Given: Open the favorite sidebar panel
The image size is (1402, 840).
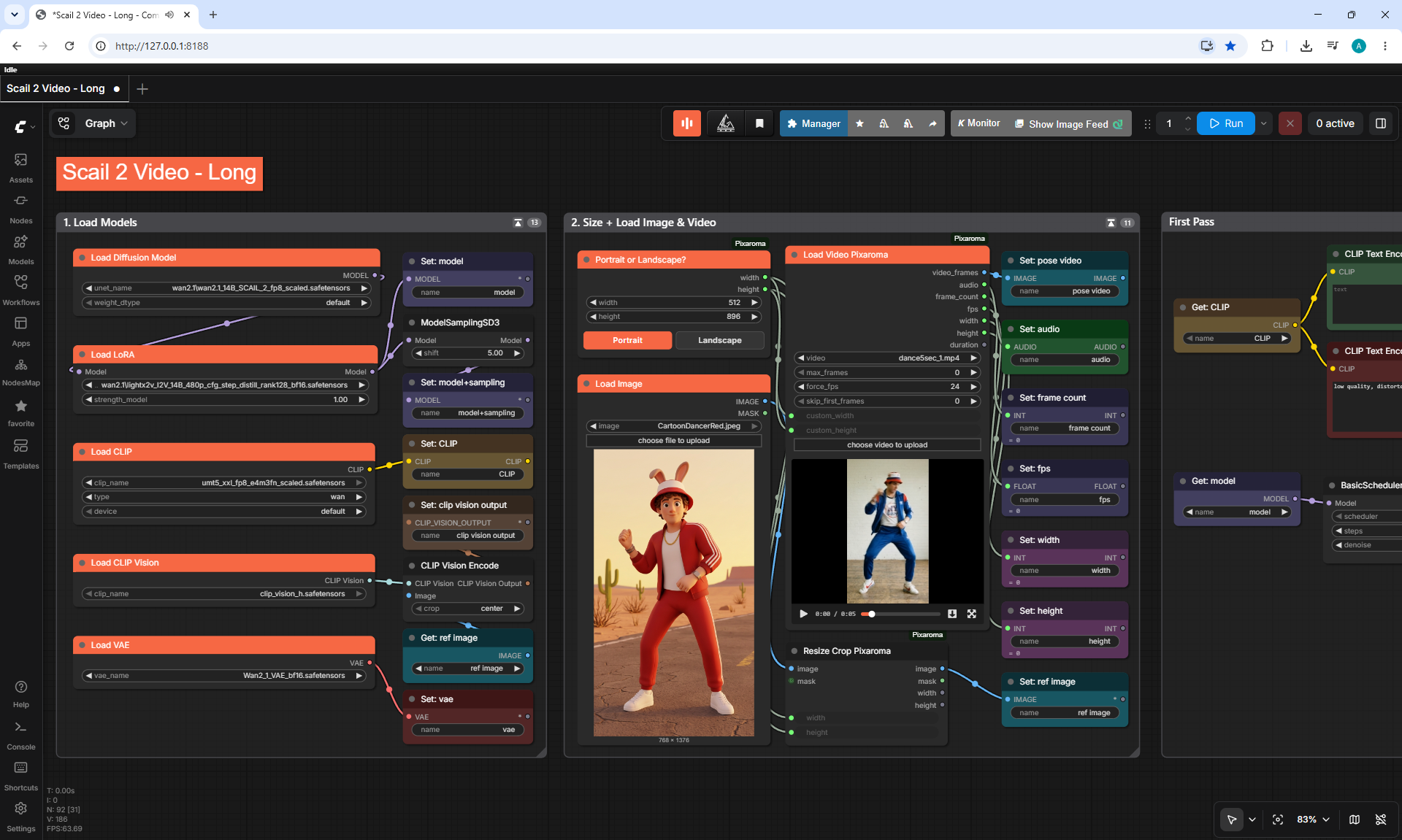Looking at the screenshot, I should (x=21, y=412).
